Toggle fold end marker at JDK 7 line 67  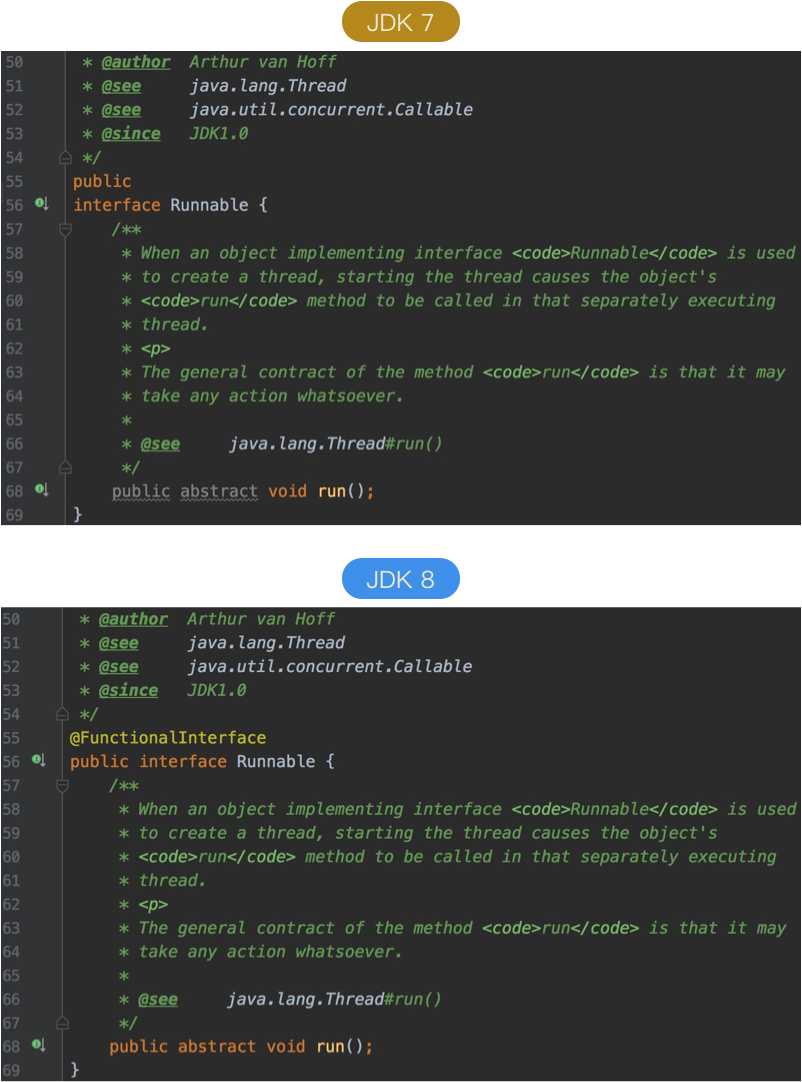[66, 468]
